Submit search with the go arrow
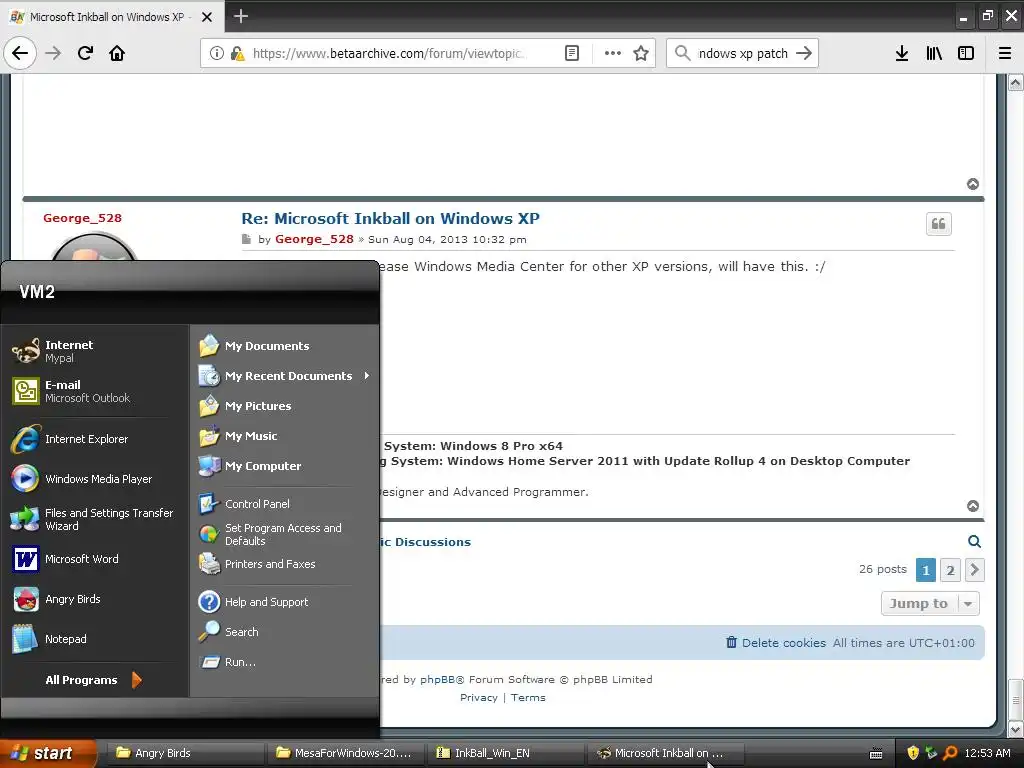This screenshot has width=1024, height=768. 804,53
